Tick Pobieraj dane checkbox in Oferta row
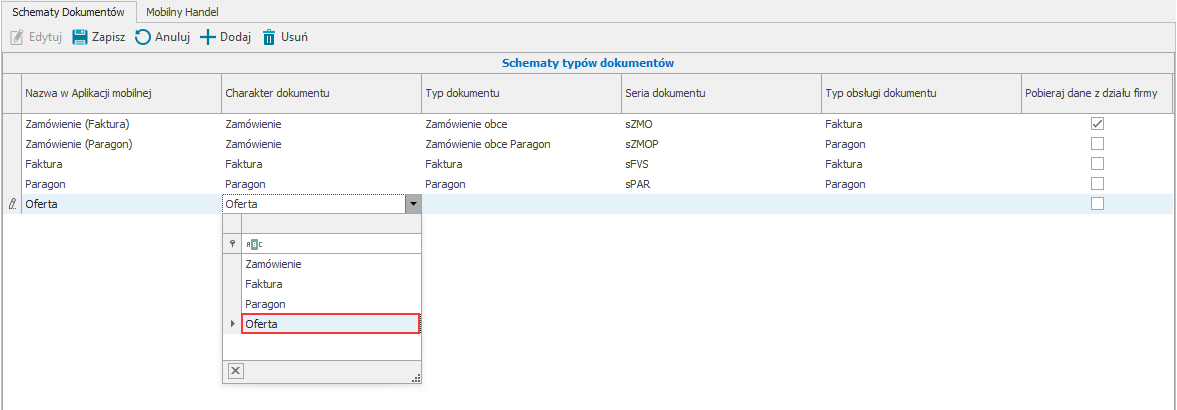The height and width of the screenshot is (410, 1177). coord(1097,203)
